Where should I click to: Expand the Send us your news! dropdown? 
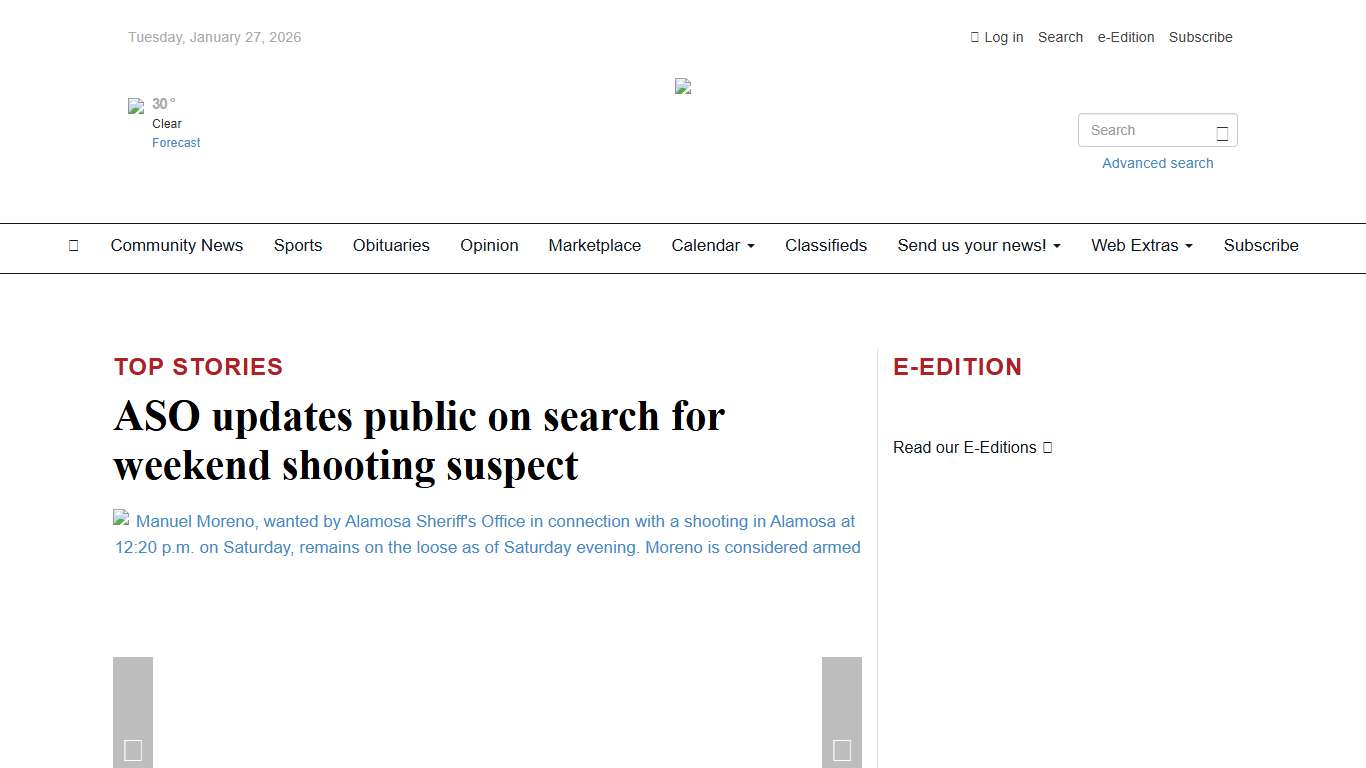(x=978, y=246)
